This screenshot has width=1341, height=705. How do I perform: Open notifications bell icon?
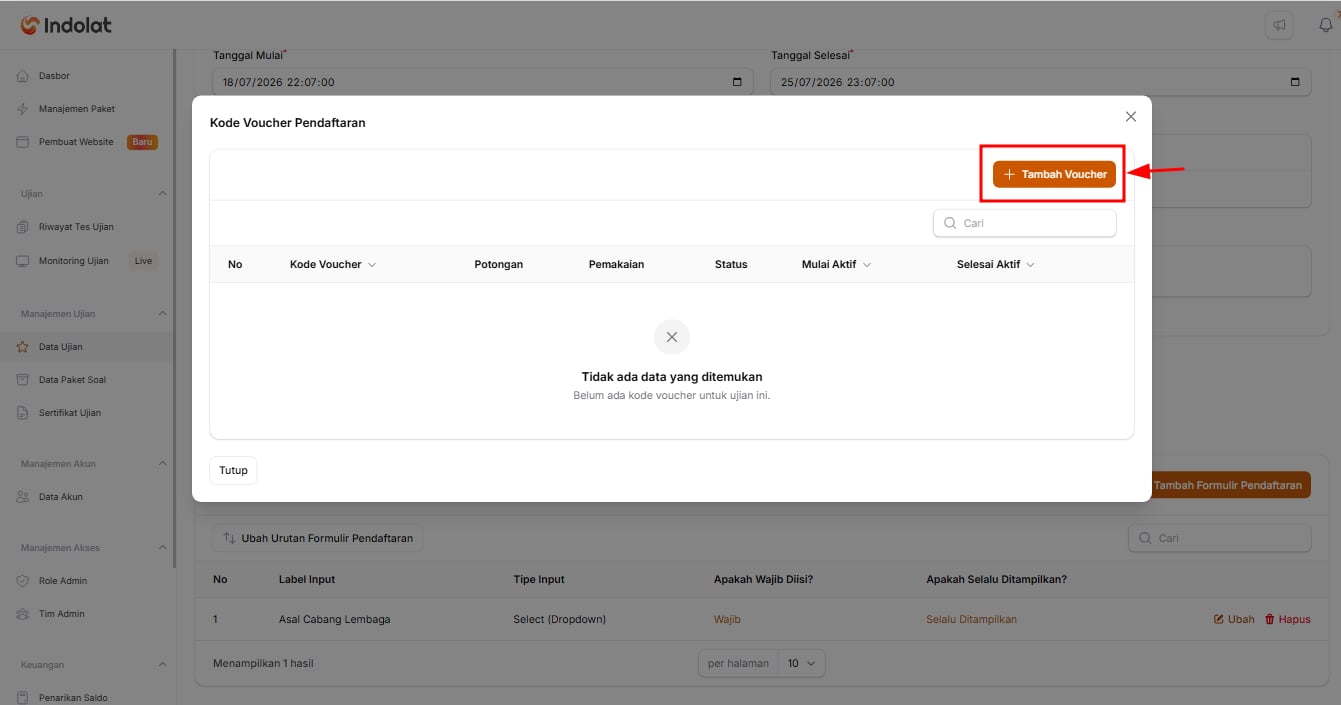(1326, 26)
